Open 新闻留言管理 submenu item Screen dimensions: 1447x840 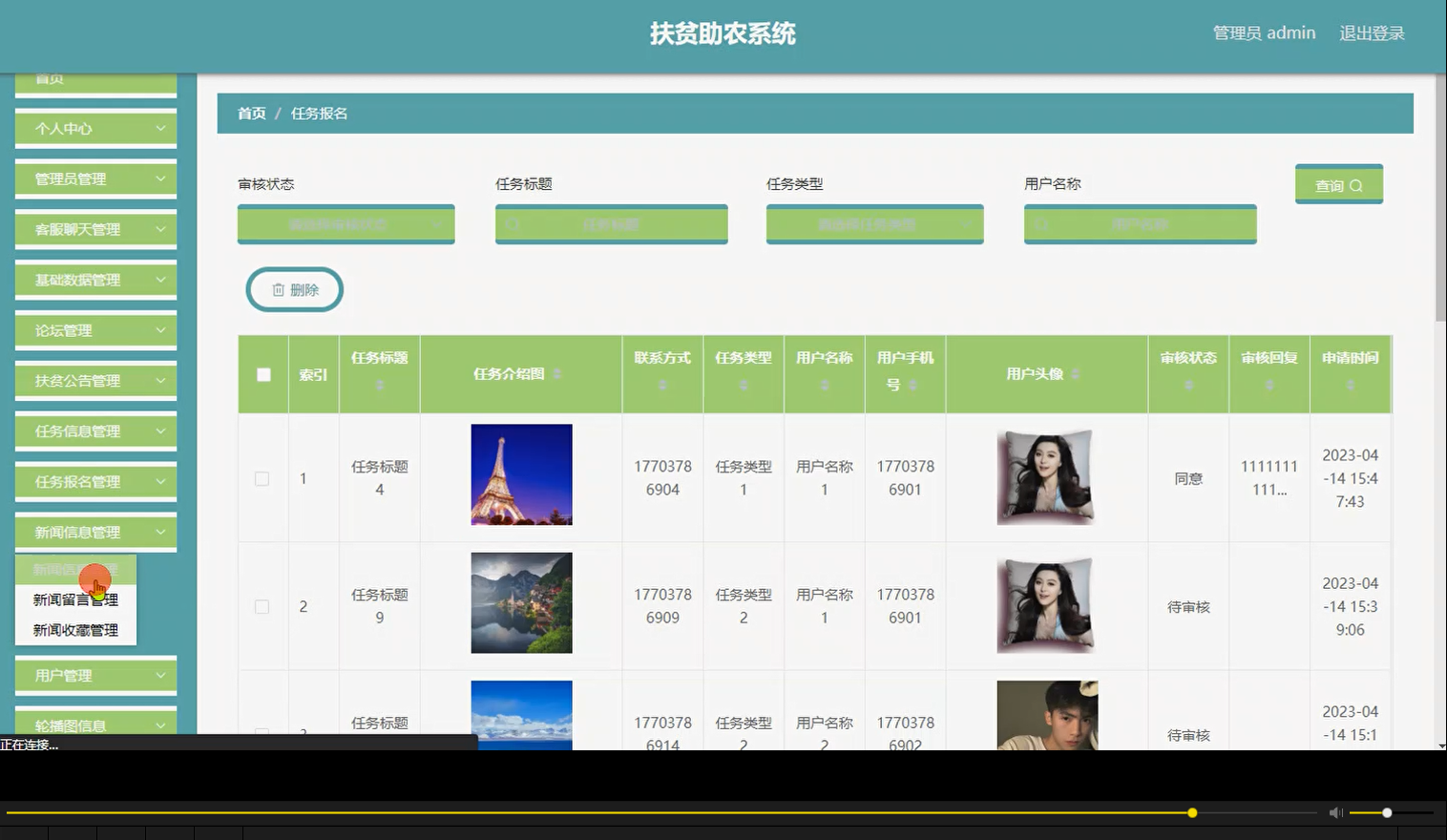pyautogui.click(x=75, y=599)
